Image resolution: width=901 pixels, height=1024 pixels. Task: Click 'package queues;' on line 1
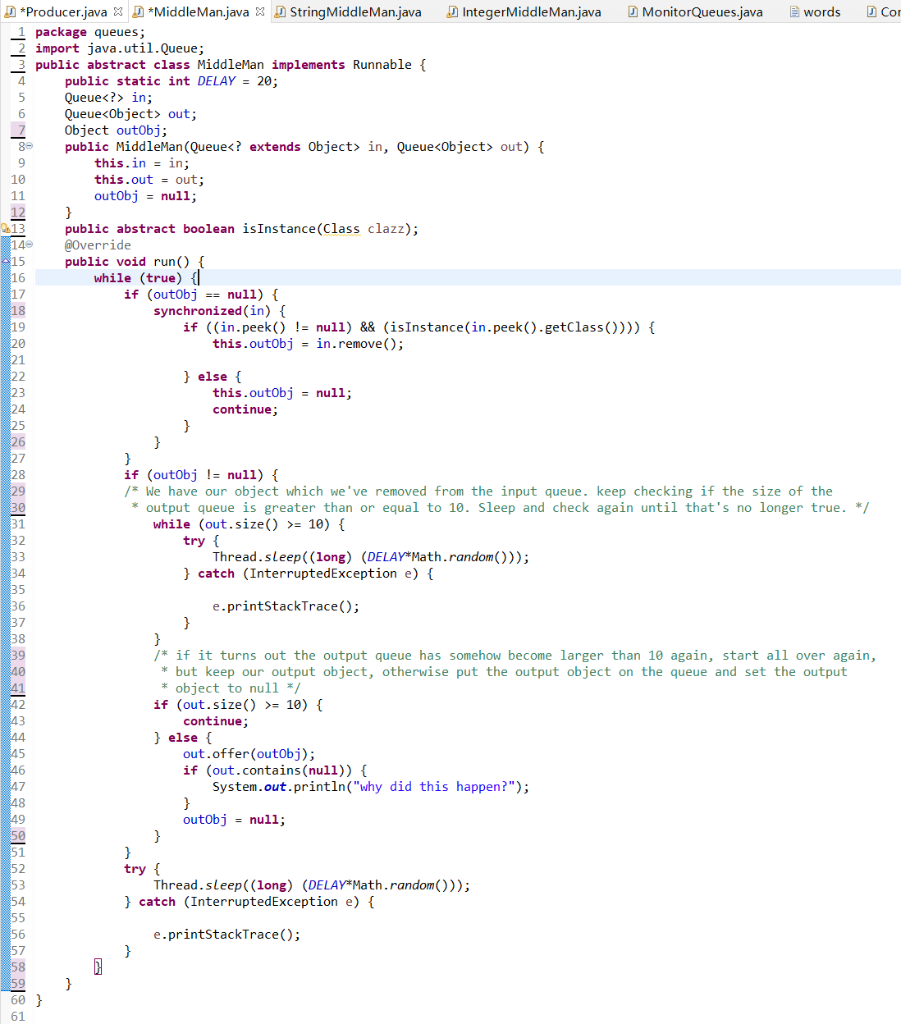coord(90,32)
